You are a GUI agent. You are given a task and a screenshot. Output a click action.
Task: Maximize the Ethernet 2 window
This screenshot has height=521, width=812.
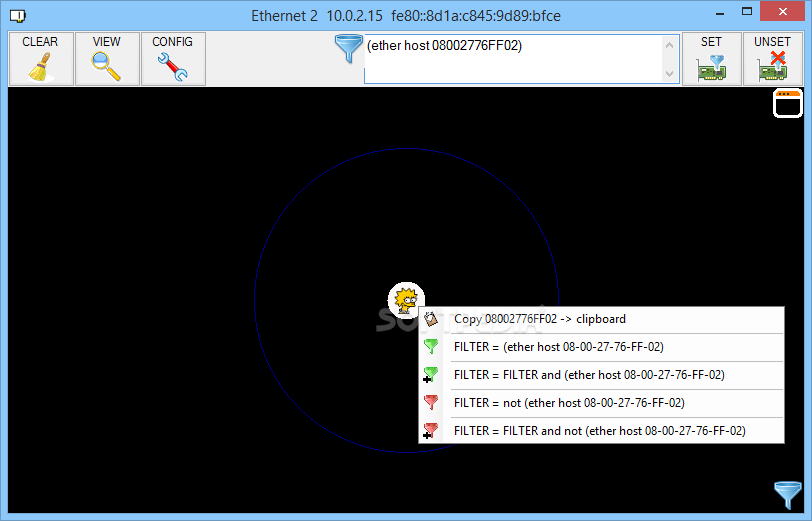pyautogui.click(x=747, y=11)
